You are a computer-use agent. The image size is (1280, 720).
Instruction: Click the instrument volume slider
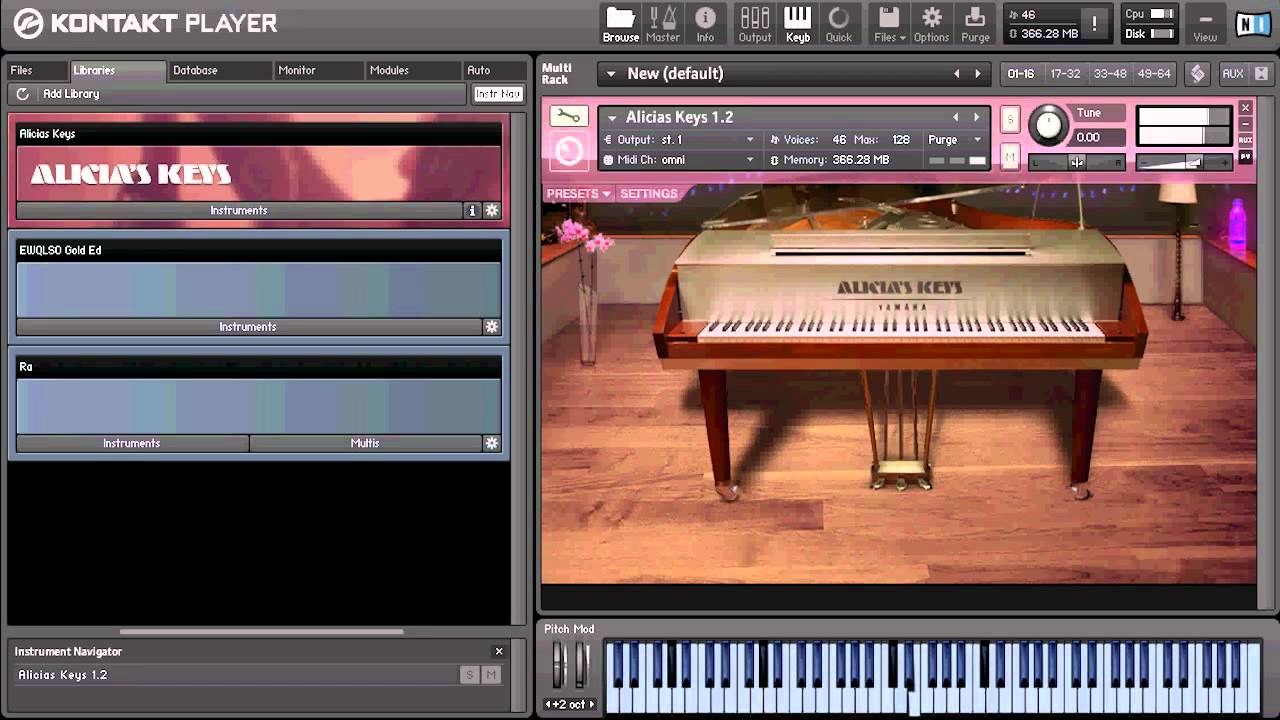pos(1184,162)
